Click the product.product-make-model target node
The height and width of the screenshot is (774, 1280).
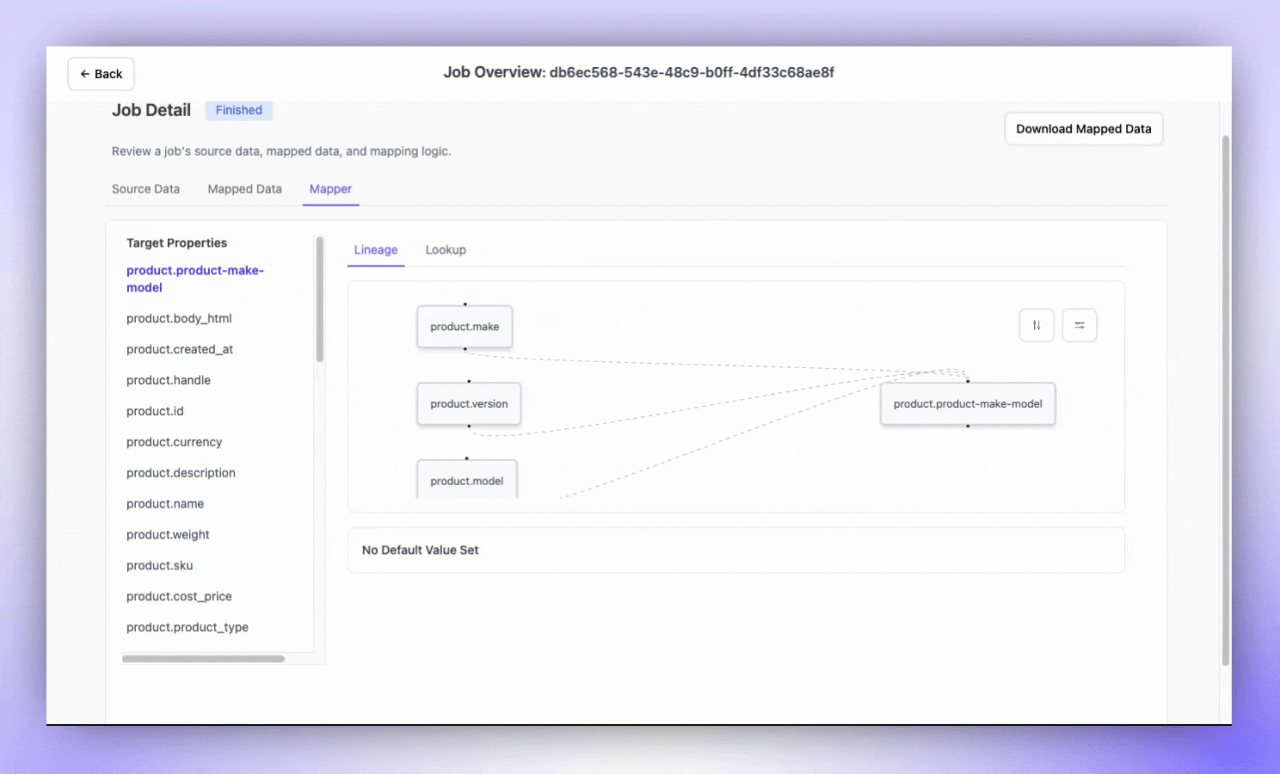967,404
